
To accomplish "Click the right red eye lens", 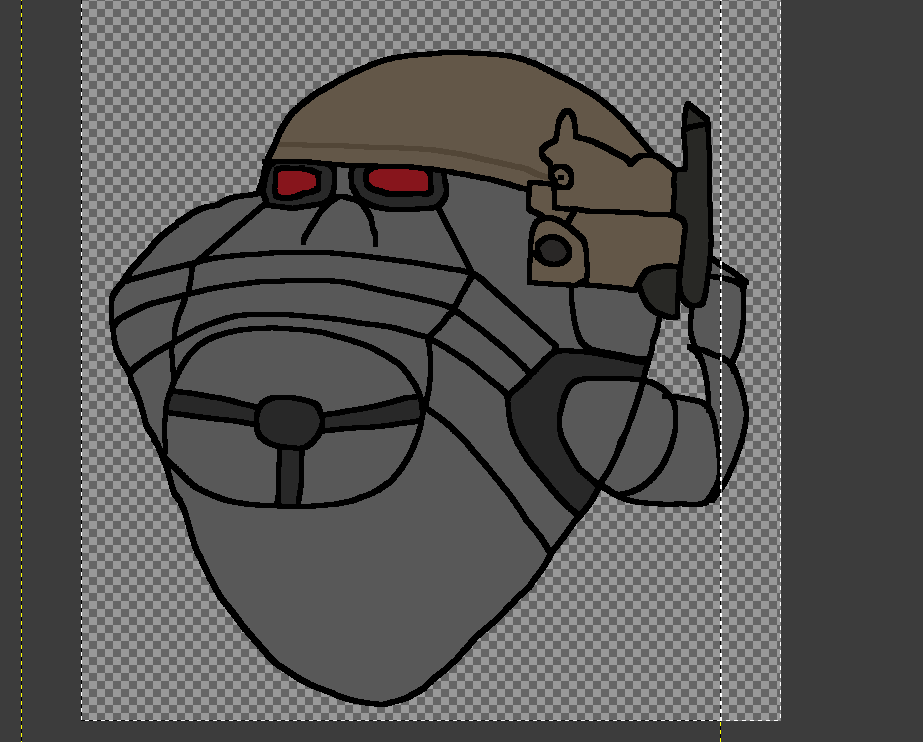I will [x=398, y=181].
